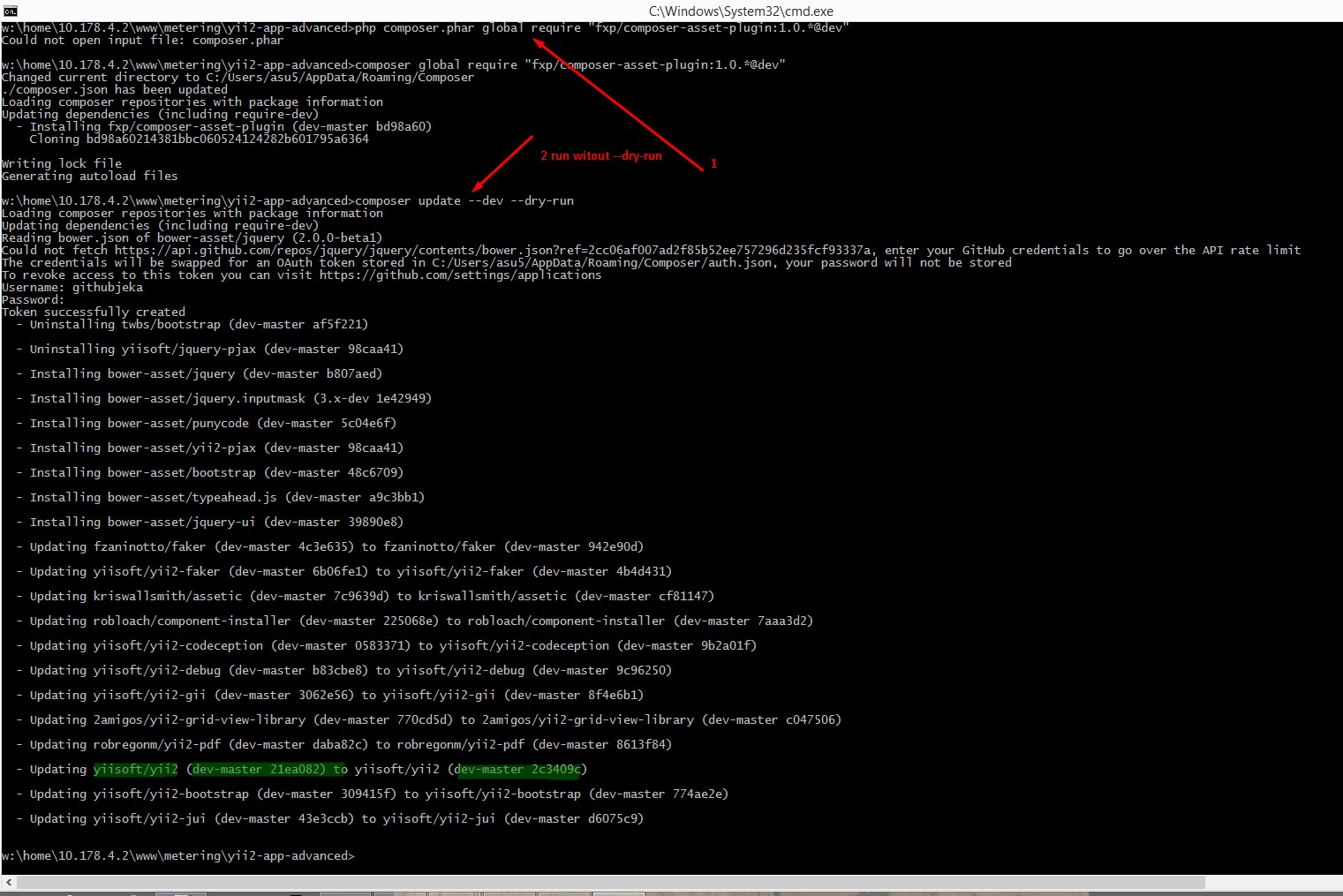The width and height of the screenshot is (1343, 896).
Task: Select the "bower-asset/jquery.inputmask (3.x-dev 1e42949)" line
Action: 231,398
